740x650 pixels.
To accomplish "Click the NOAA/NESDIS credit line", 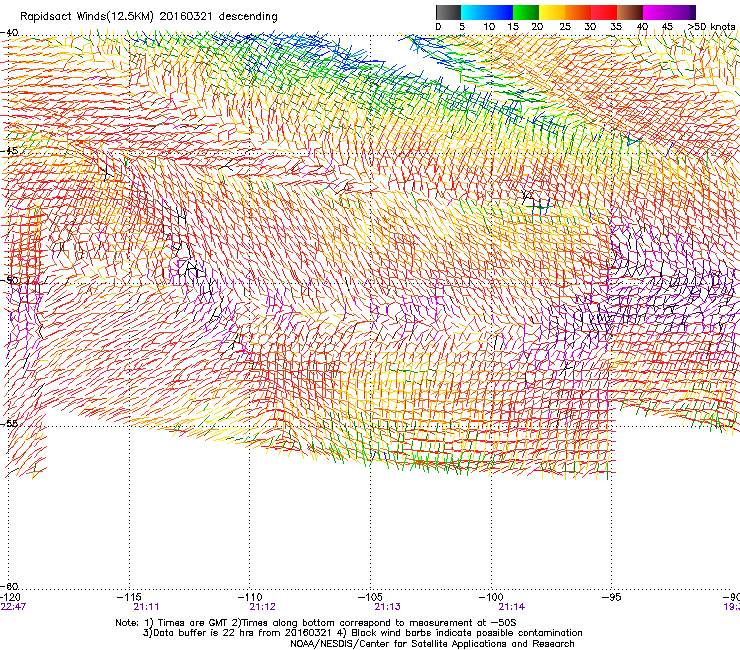I will pos(432,644).
